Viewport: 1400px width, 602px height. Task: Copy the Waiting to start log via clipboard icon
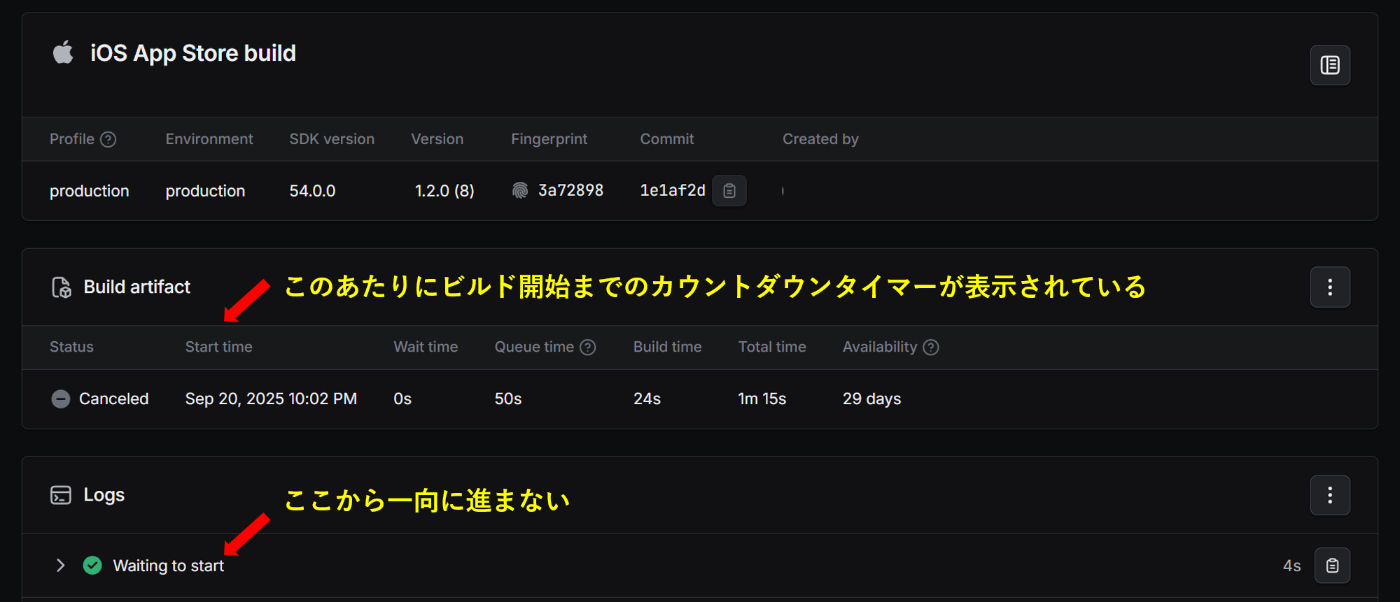[x=1332, y=565]
